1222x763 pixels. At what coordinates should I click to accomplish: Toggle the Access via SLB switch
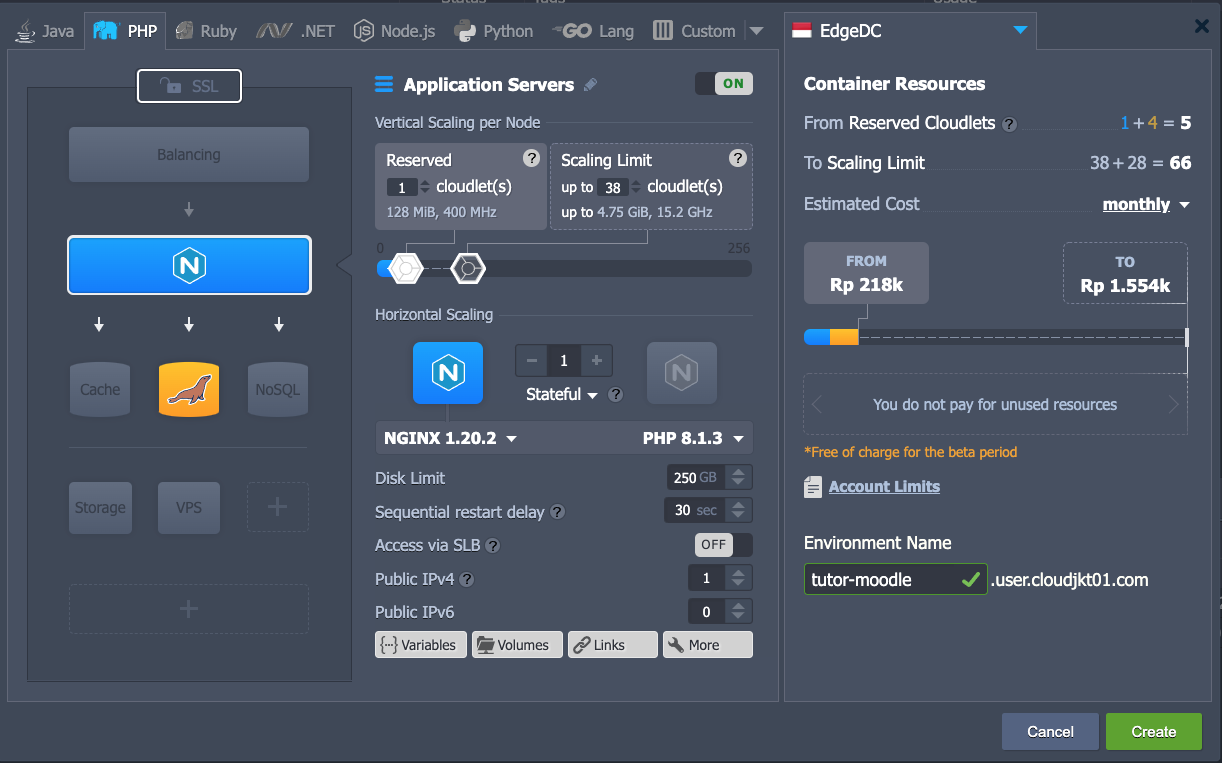click(724, 545)
